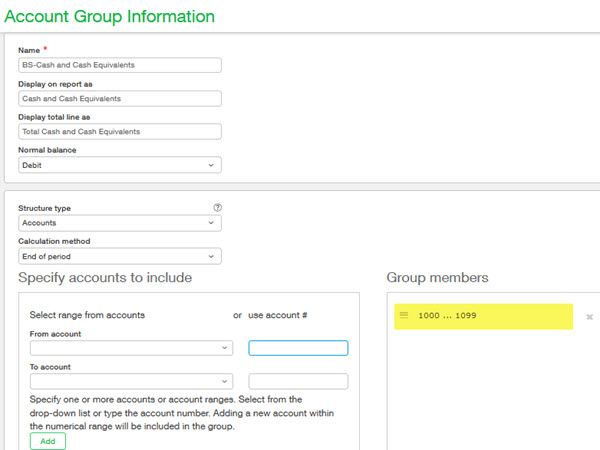
Task: Edit the Display total line as field
Action: [119, 131]
